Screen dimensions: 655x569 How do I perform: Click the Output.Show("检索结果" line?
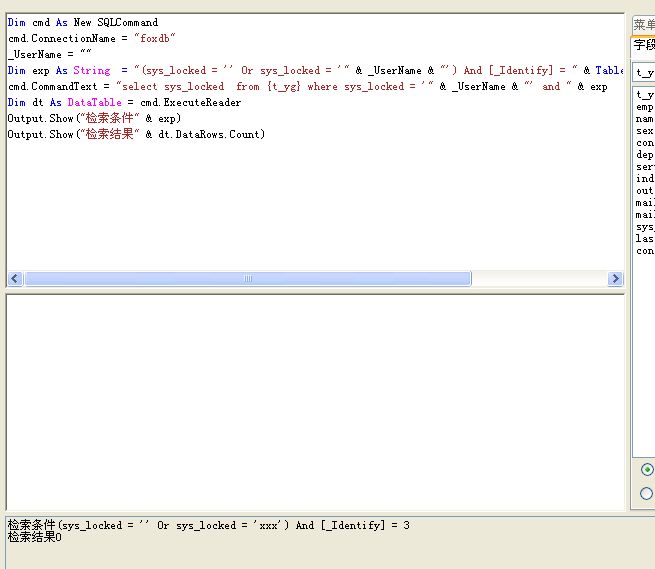(136, 134)
